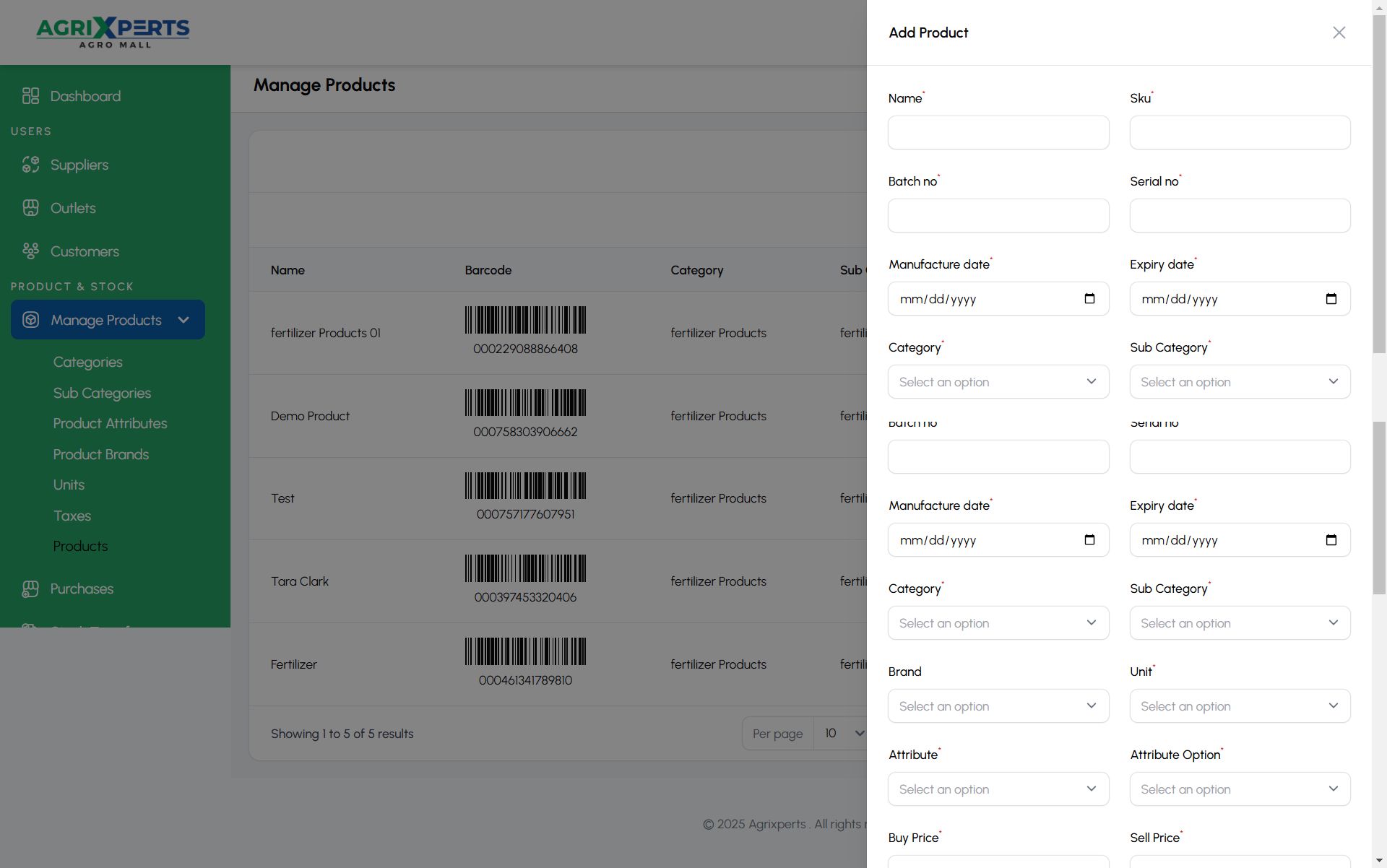Click the Buy Price field label
Screen dimensions: 1387x868
pyautogui.click(x=913, y=838)
